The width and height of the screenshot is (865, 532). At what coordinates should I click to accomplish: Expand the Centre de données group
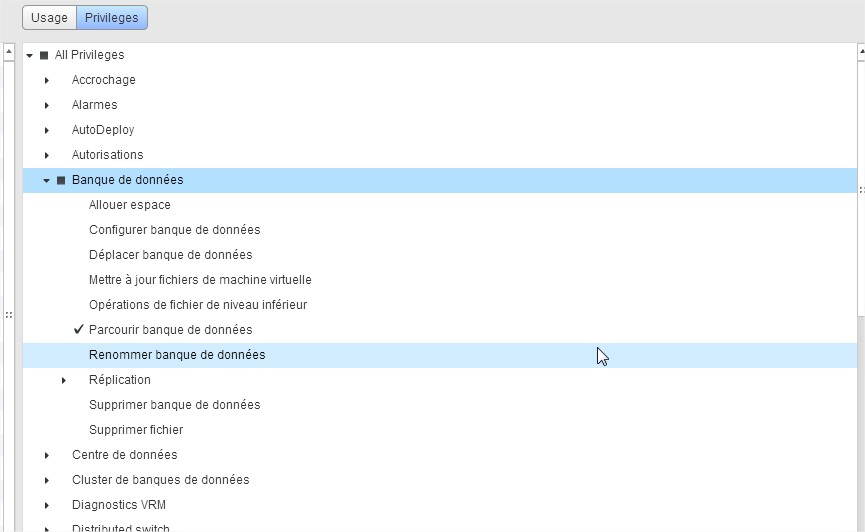coord(47,455)
